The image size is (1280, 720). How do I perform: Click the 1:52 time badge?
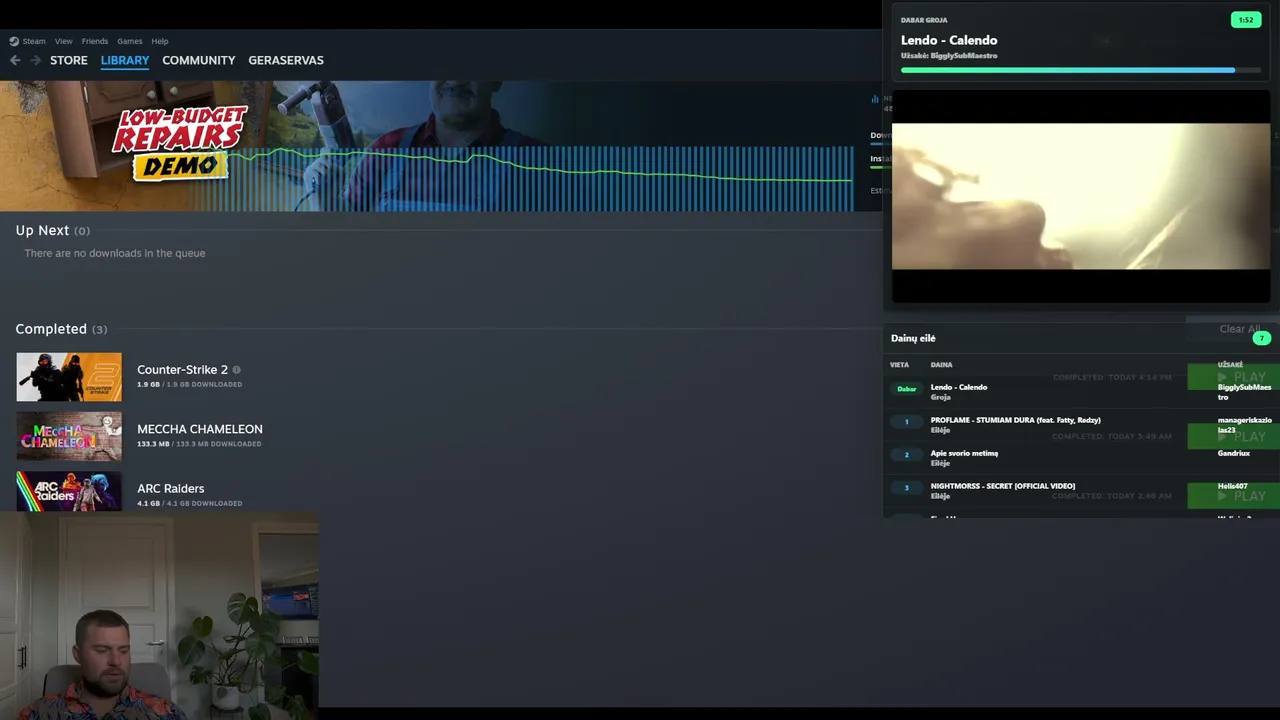(x=1246, y=20)
